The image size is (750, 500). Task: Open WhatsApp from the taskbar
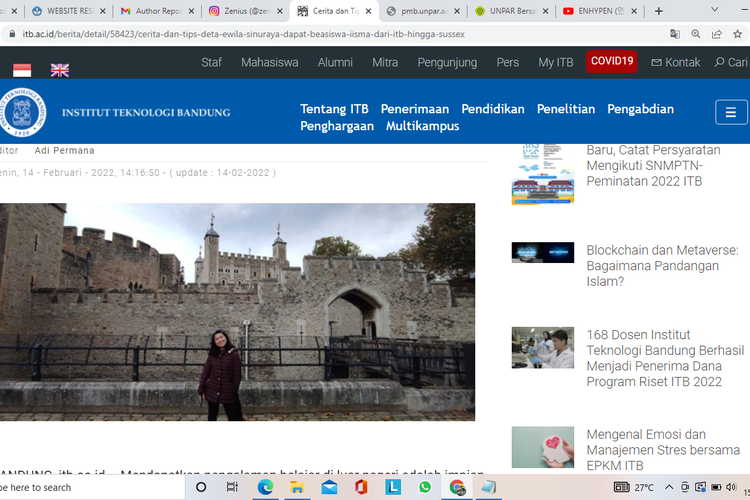coord(425,487)
